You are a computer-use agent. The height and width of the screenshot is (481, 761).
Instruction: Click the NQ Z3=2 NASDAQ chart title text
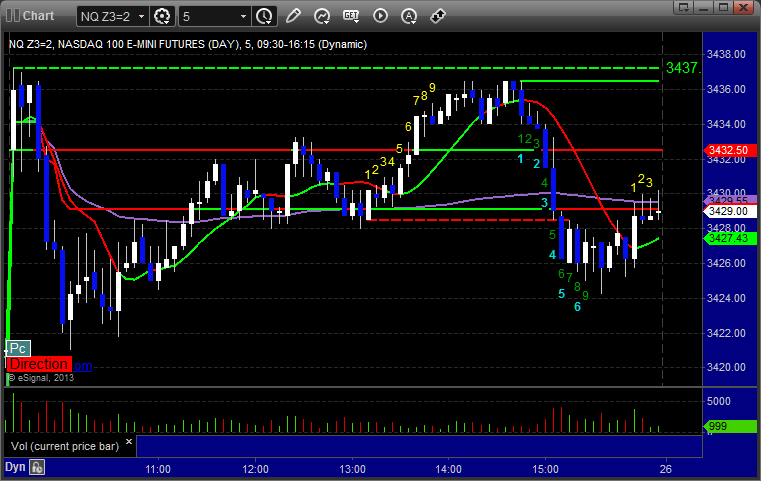click(188, 45)
